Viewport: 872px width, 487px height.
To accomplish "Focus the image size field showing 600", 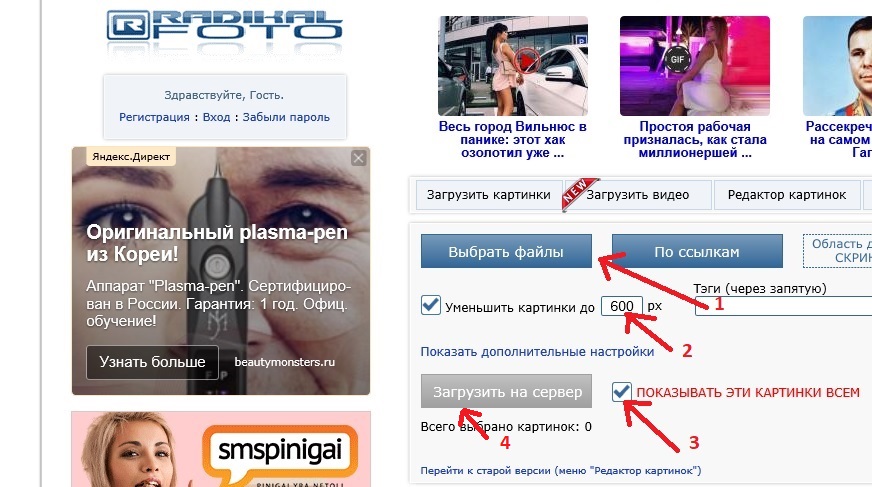I will (x=622, y=306).
